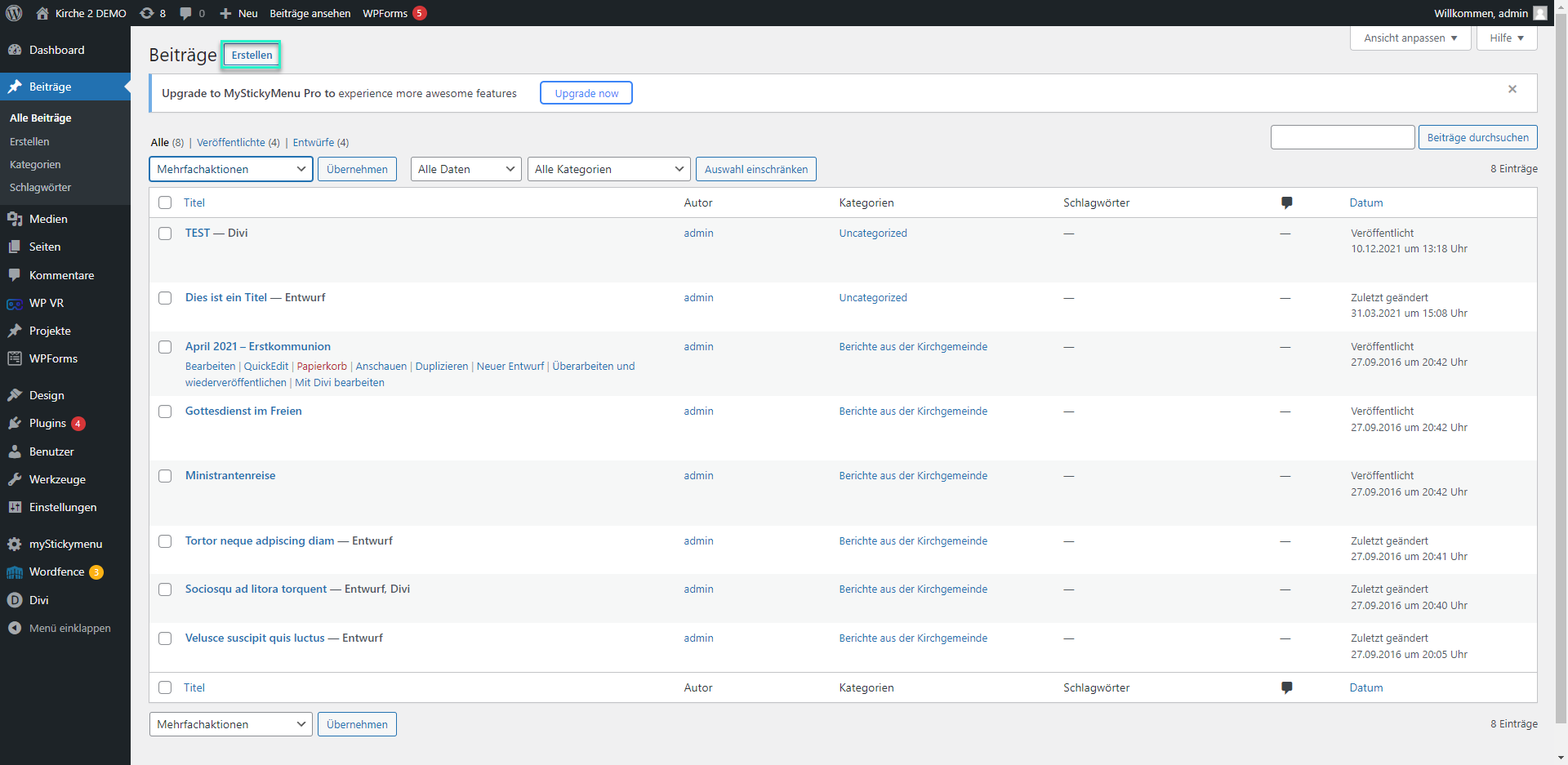Screen dimensions: 1568x765
Task: Click the WordPress logo icon in admin bar
Action: (x=14, y=13)
